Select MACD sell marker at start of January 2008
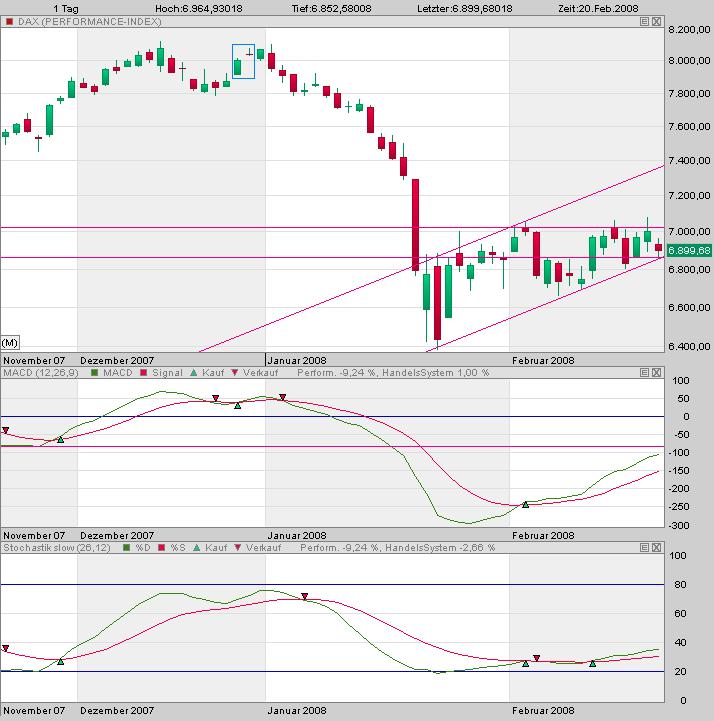Screen dimensions: 714x721 [x=283, y=397]
